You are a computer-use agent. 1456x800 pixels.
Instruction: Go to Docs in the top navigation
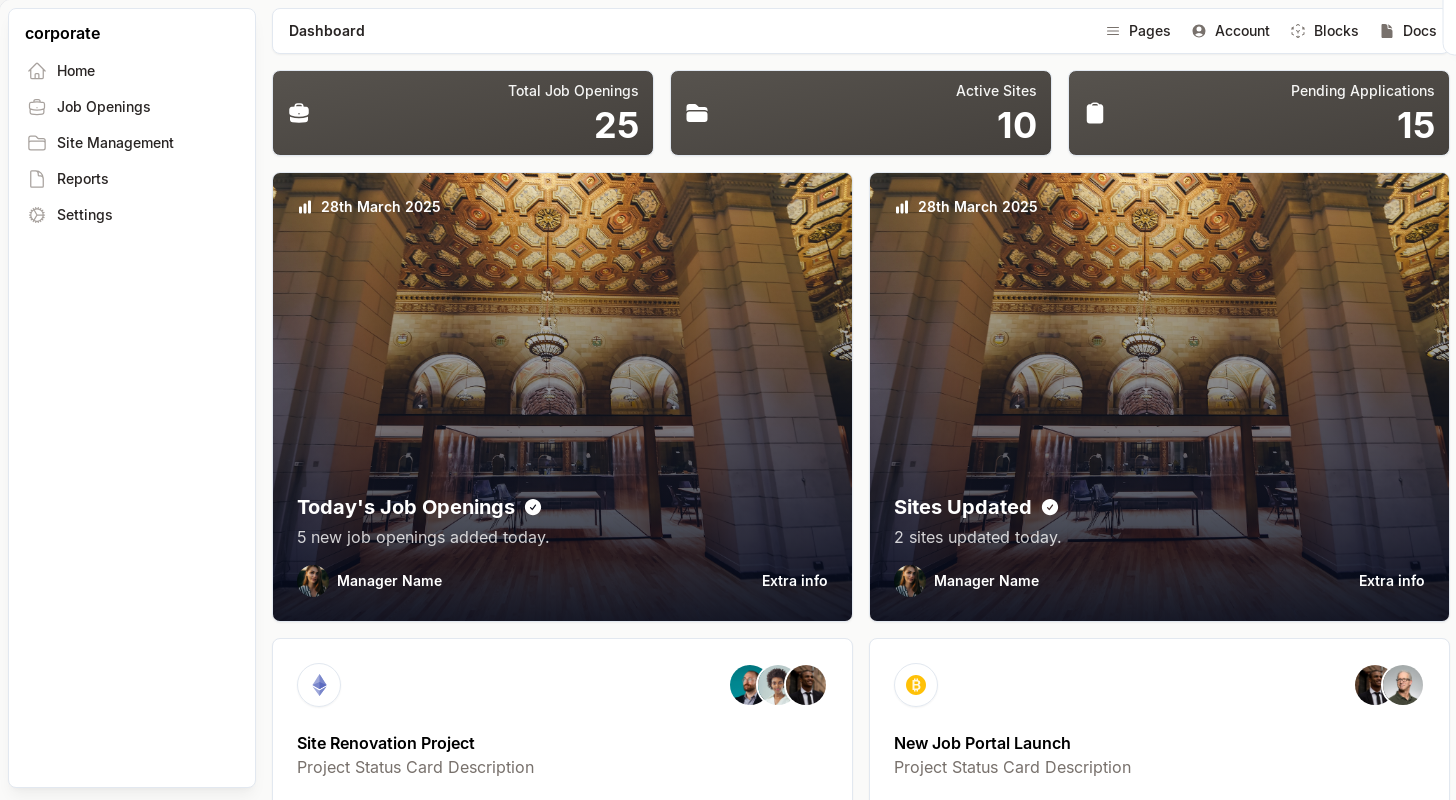coord(1408,31)
